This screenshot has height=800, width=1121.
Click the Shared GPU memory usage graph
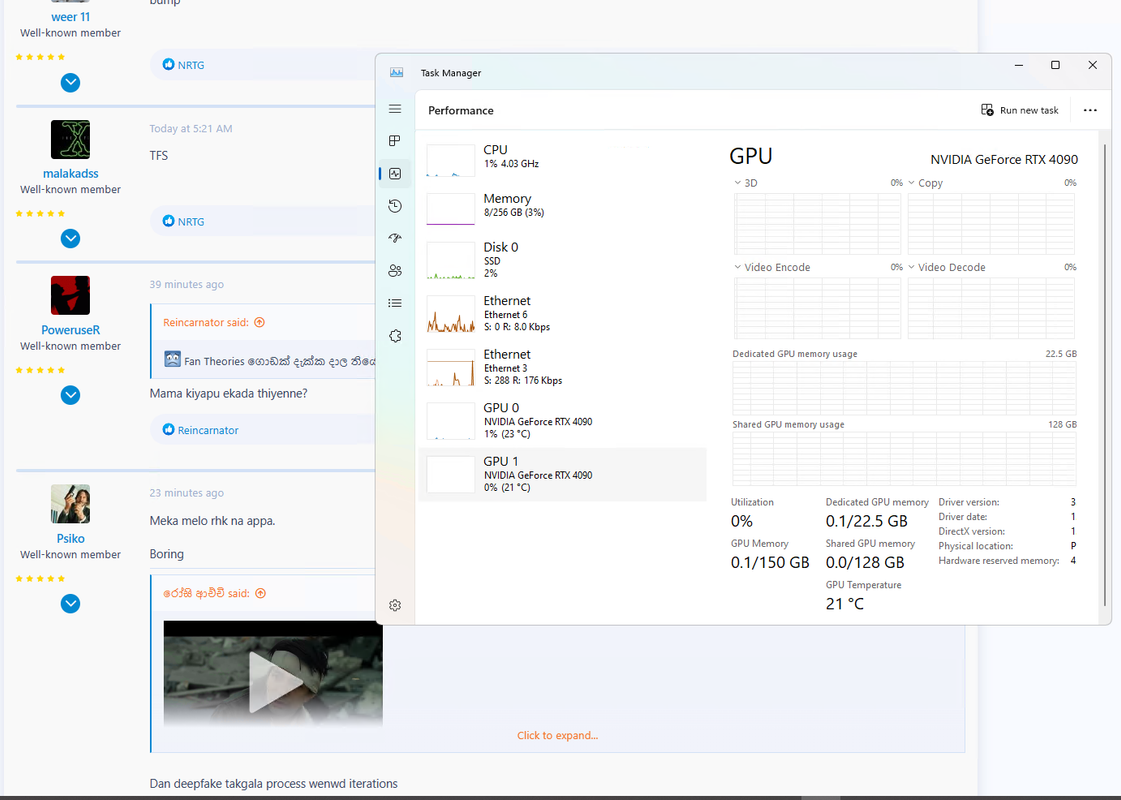tap(904, 458)
